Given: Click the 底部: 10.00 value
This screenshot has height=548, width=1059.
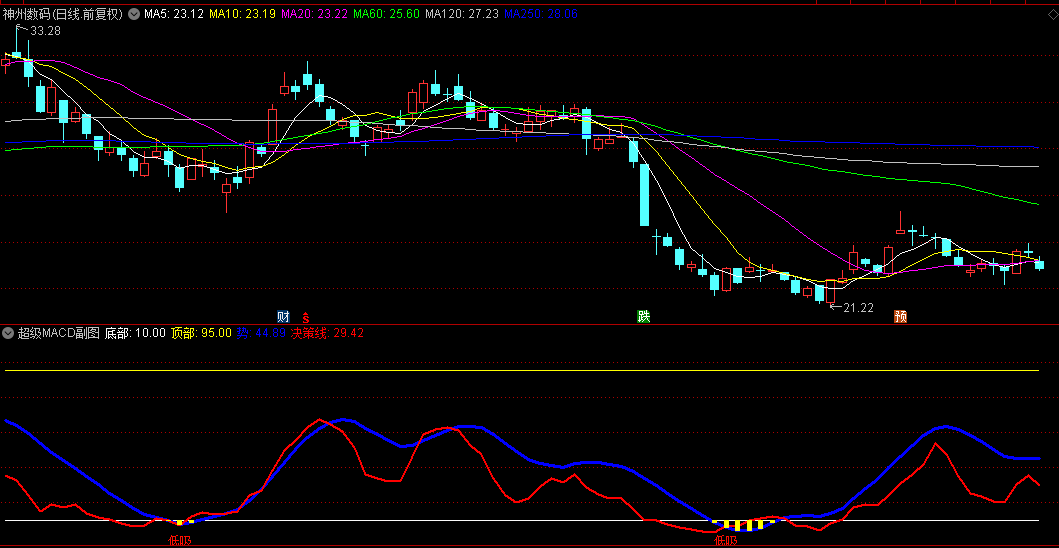Looking at the screenshot, I should [x=135, y=333].
